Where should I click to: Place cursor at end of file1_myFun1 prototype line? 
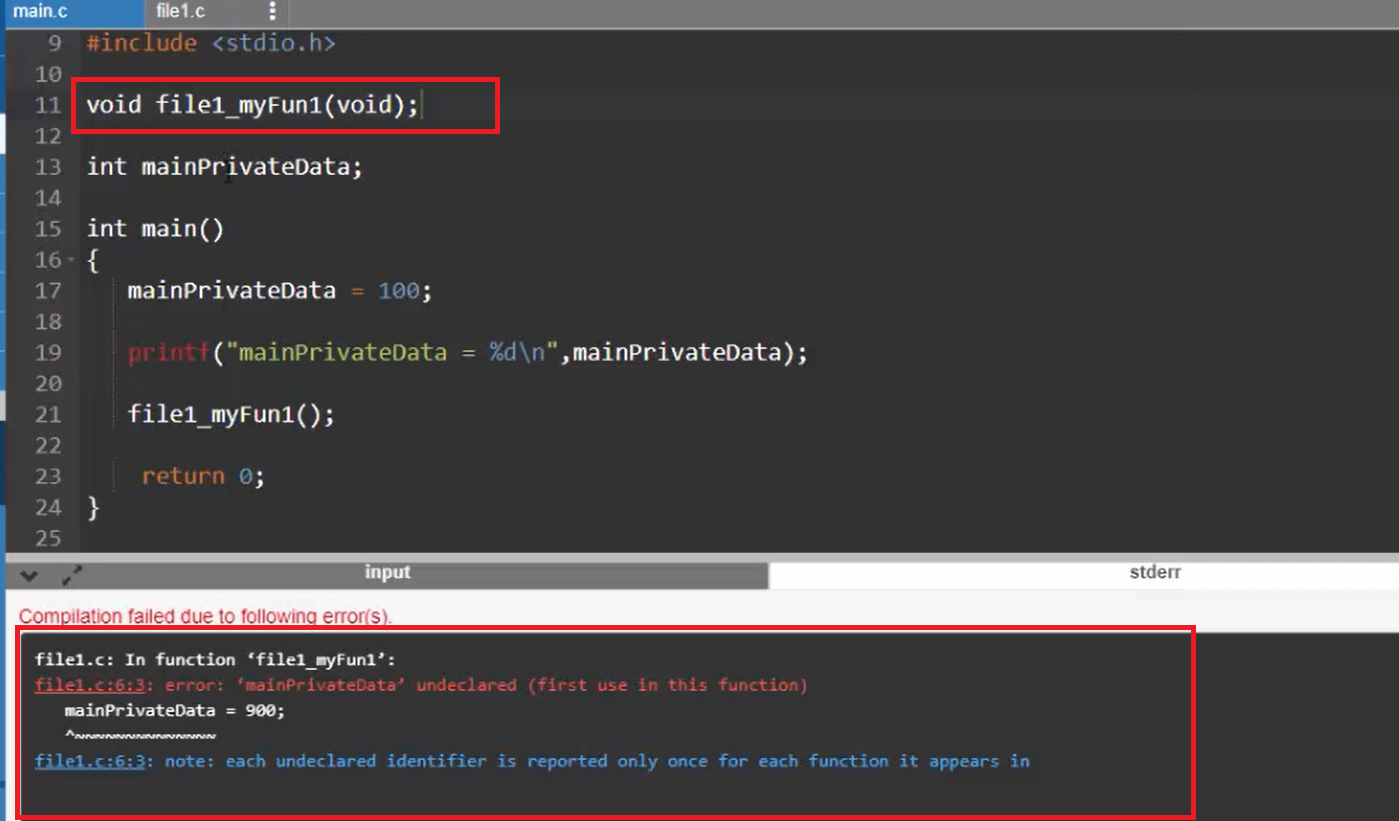420,104
